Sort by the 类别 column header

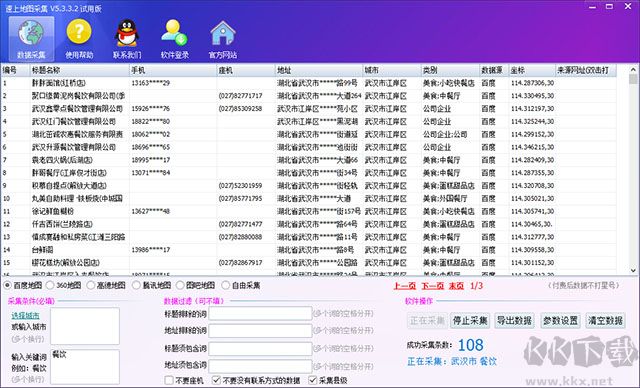click(x=450, y=70)
